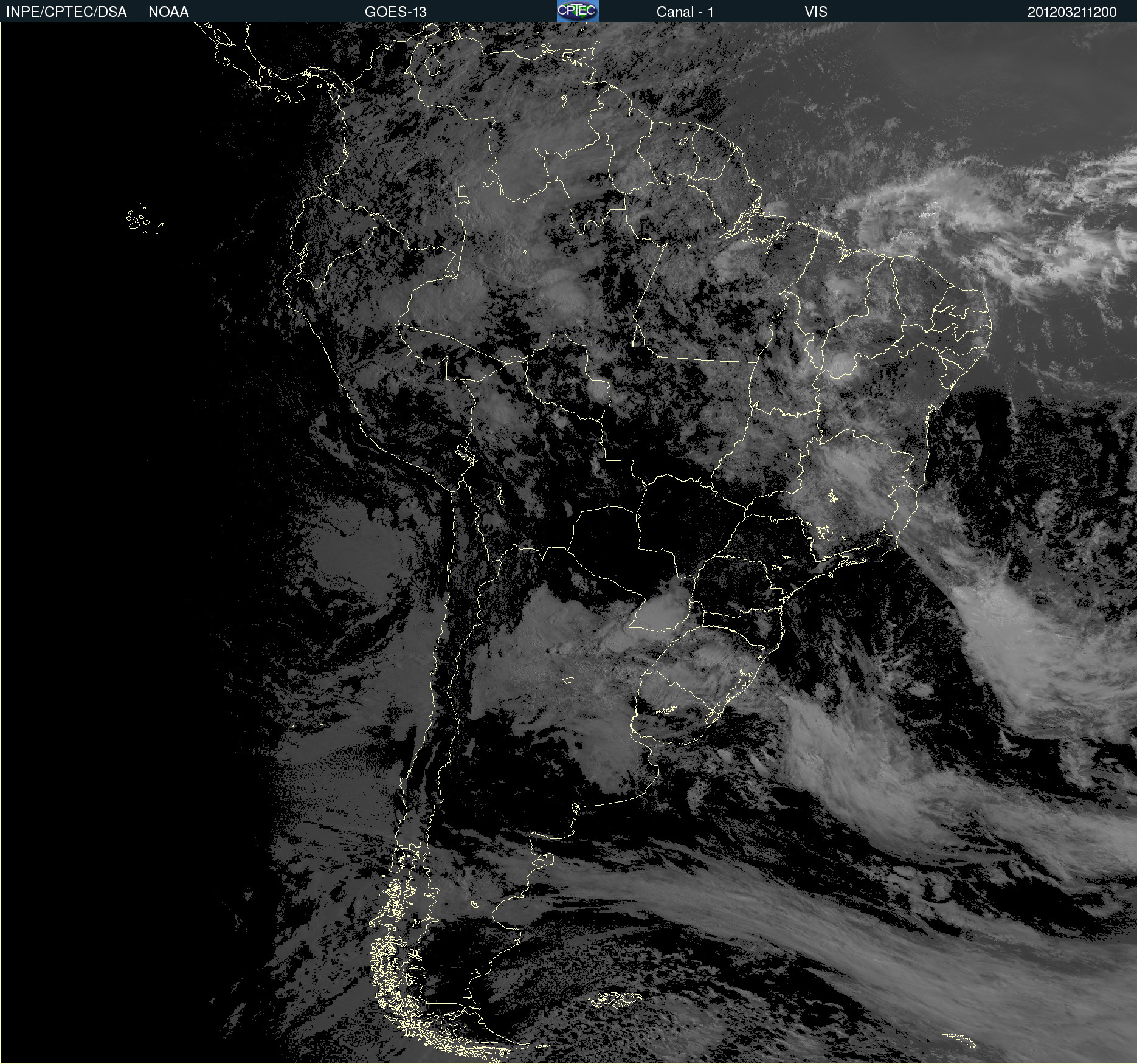
Task: Click the INPE/CPTEC/DSA header text
Action: click(x=66, y=12)
